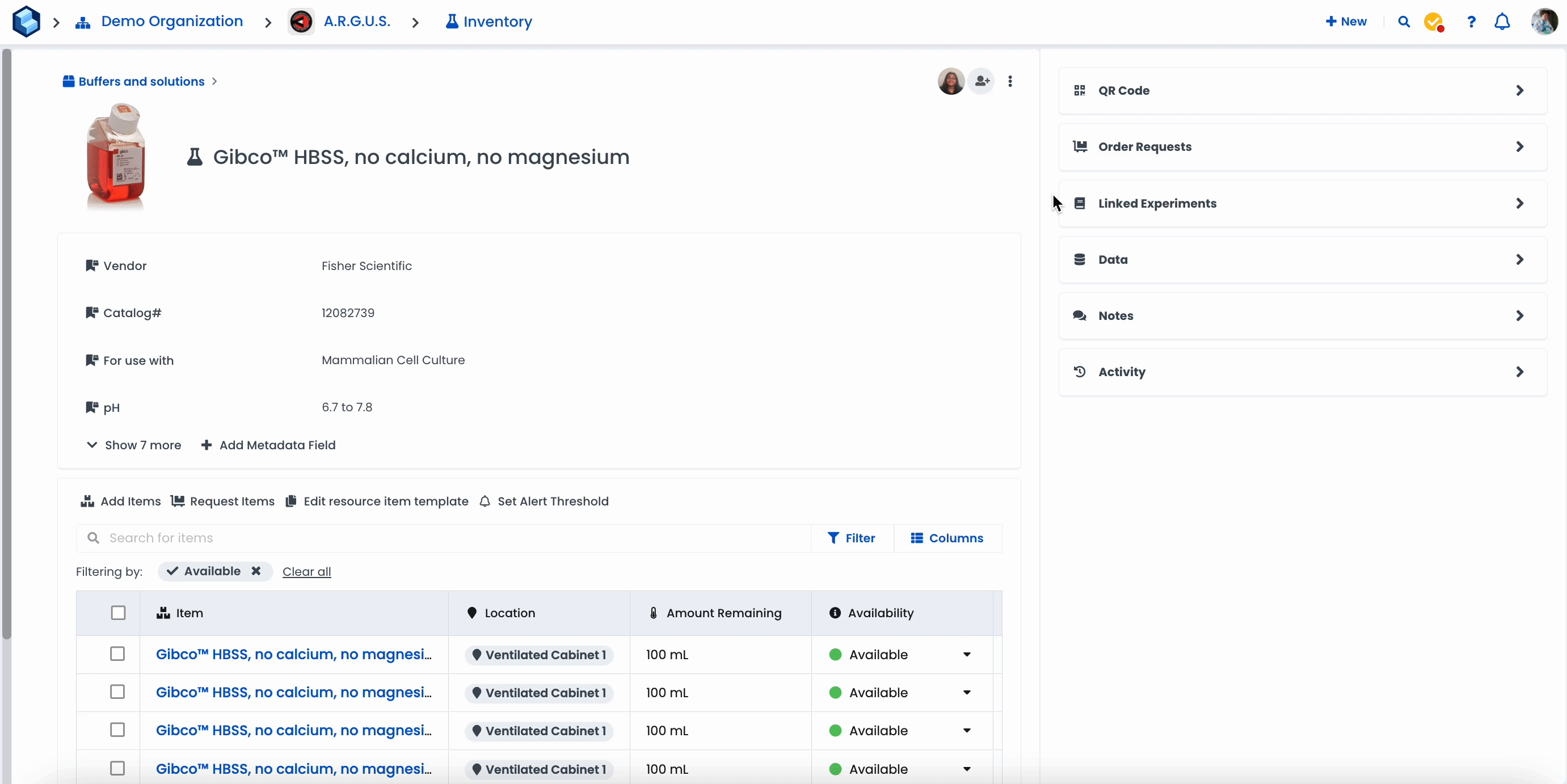Viewport: 1567px width, 784px height.
Task: Open availability dropdown for the first item
Action: tap(967, 655)
